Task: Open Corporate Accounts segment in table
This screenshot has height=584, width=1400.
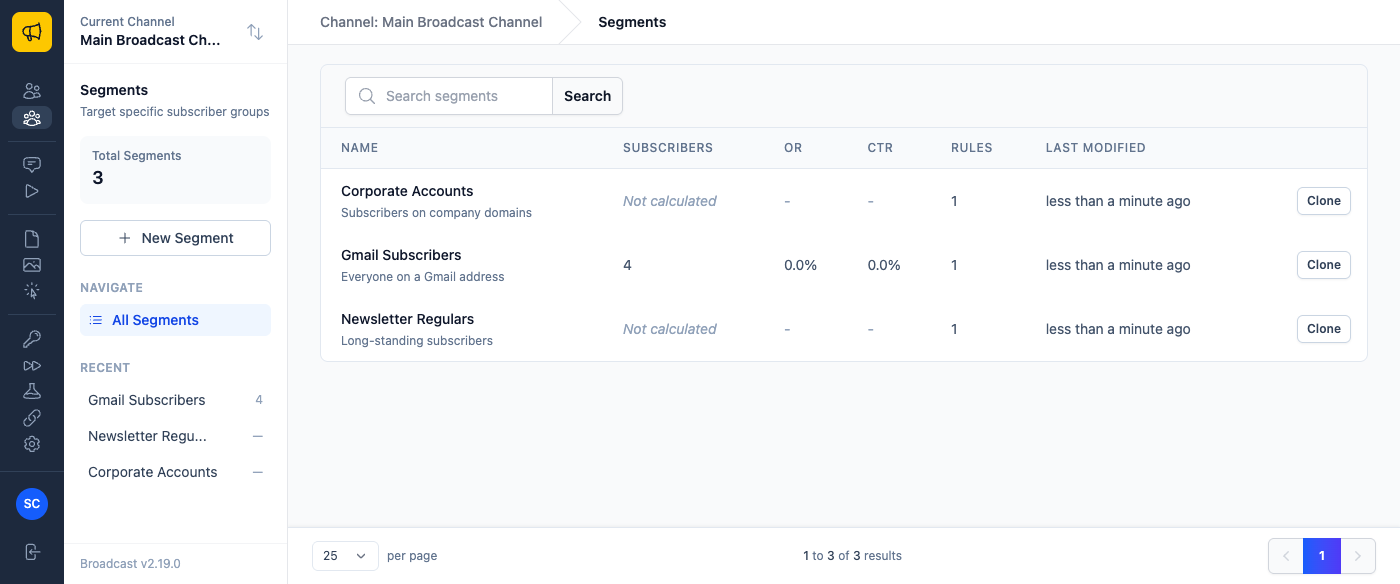Action: (407, 191)
